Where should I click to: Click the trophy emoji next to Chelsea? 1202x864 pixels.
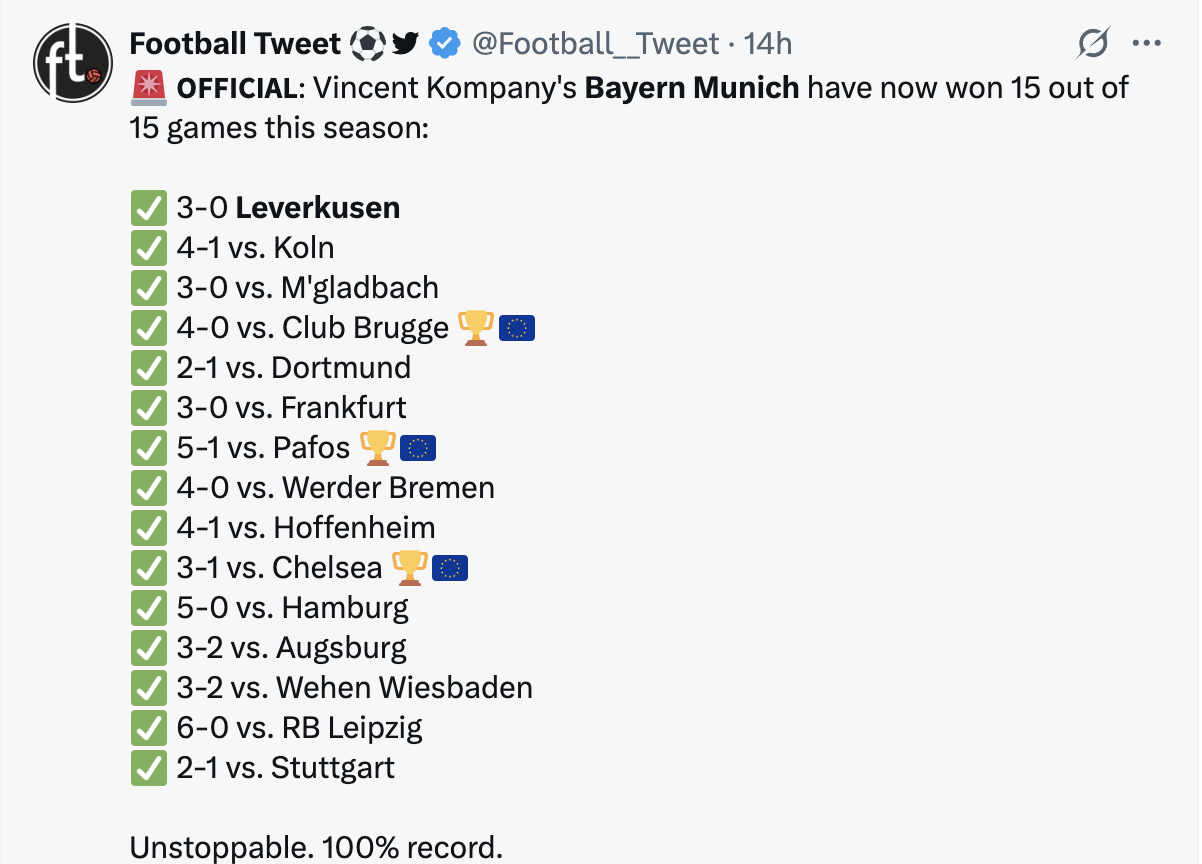[409, 567]
